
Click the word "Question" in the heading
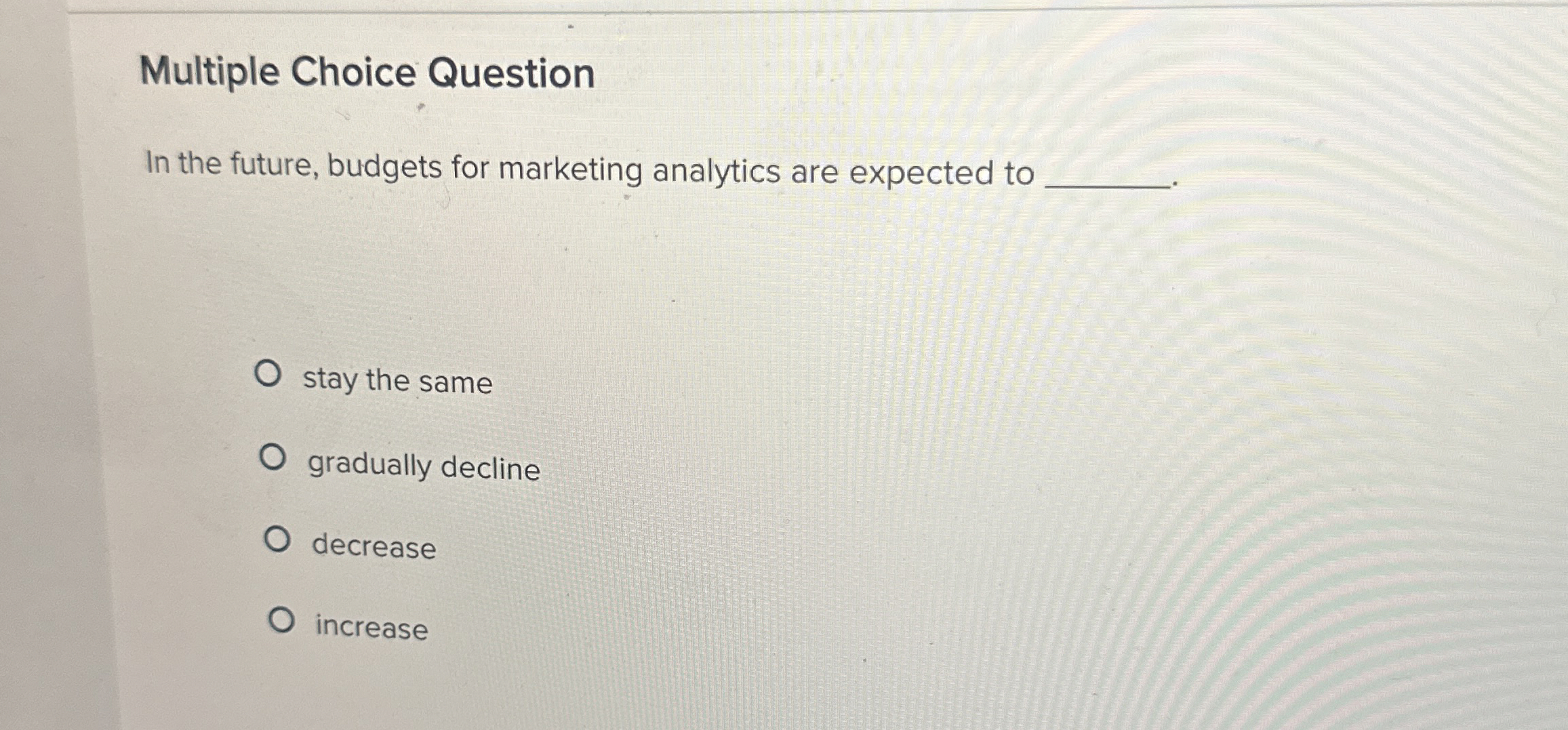click(x=511, y=73)
